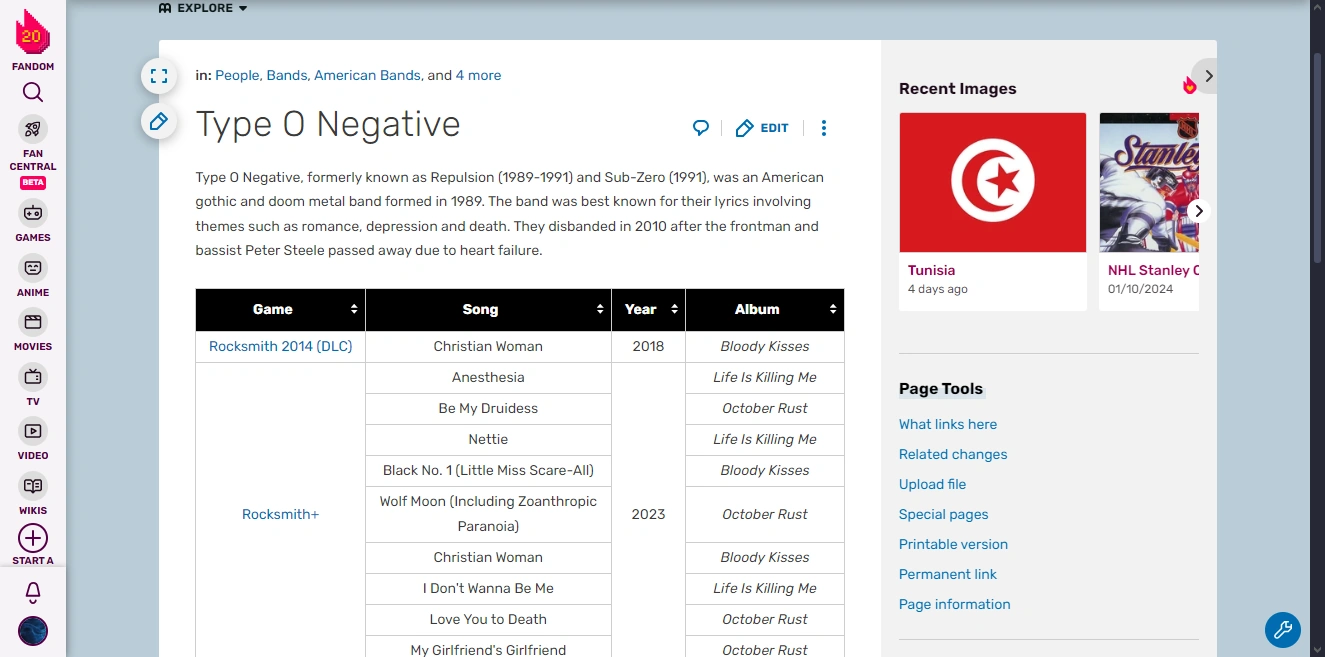Select the 'Be My Druidess' cell

coord(489,408)
